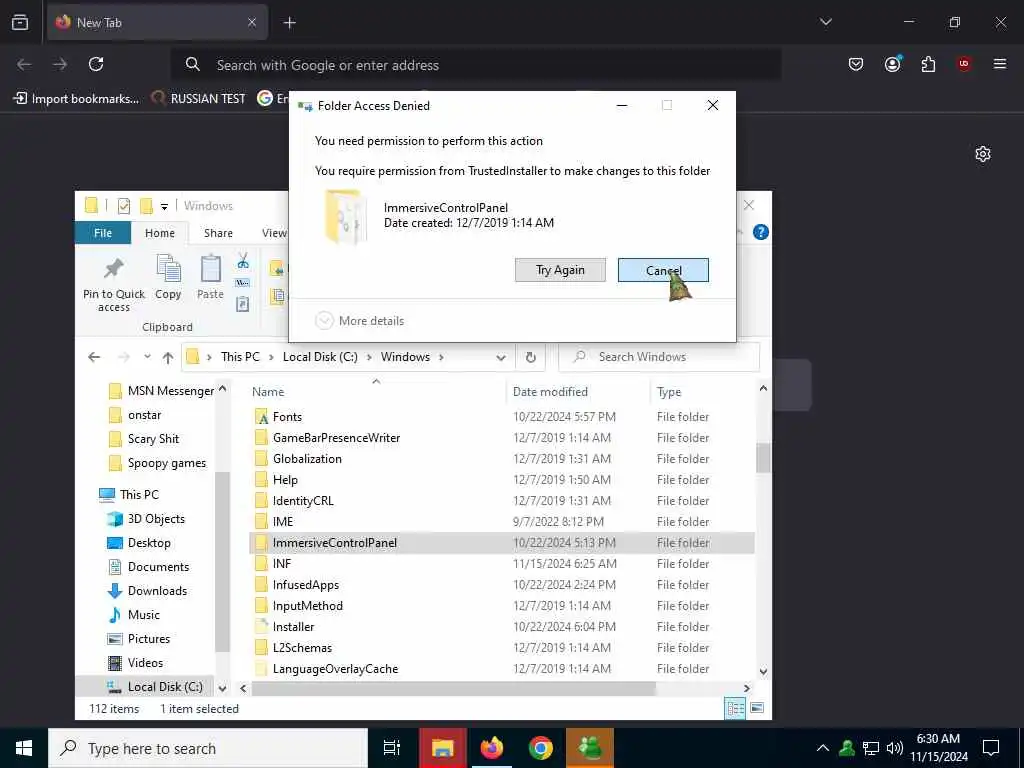Viewport: 1024px width, 768px height.
Task: Cancel the Folder Access Denied dialog
Action: (663, 270)
